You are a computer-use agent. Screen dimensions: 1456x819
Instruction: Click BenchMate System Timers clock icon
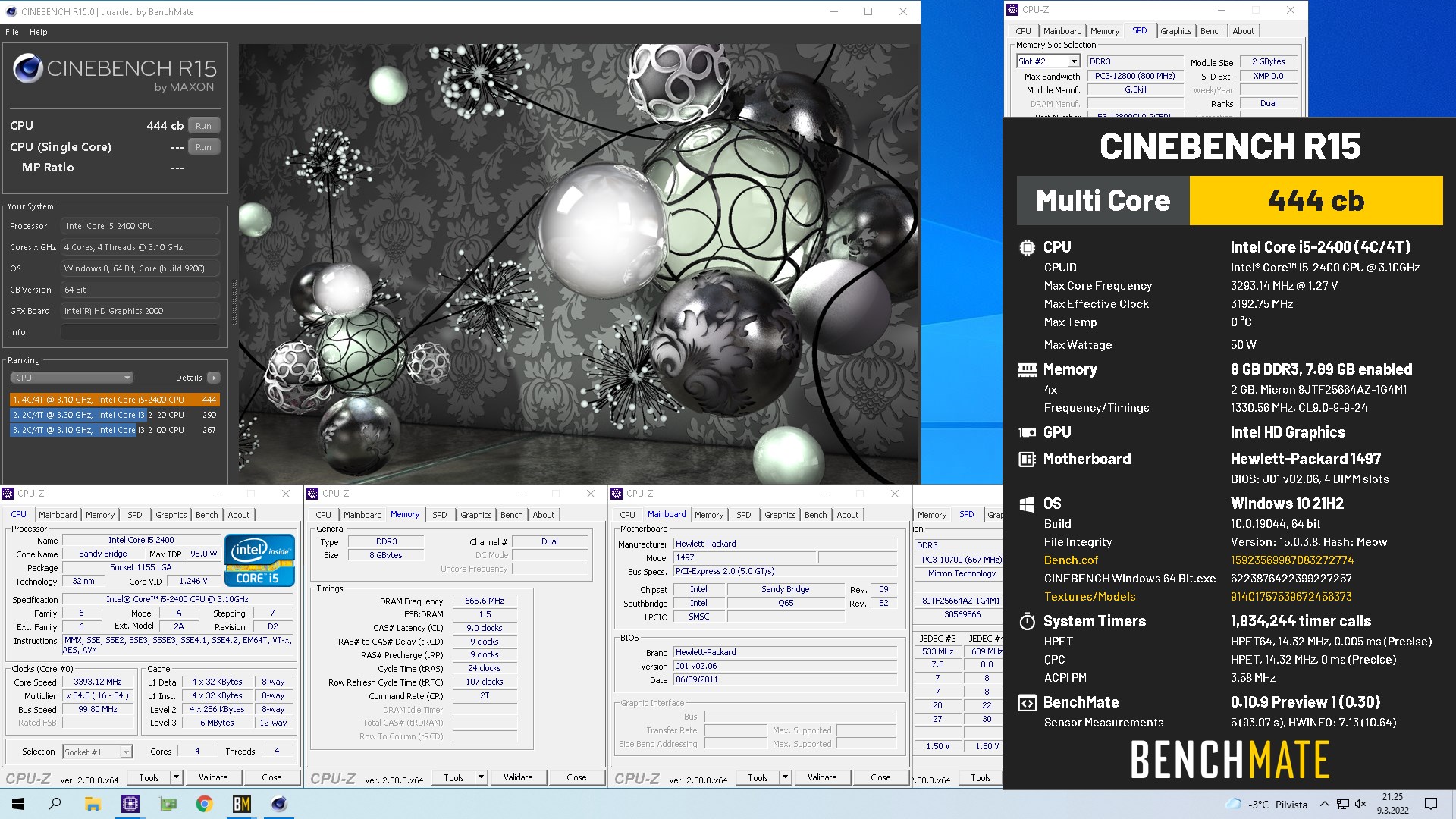click(x=1027, y=621)
